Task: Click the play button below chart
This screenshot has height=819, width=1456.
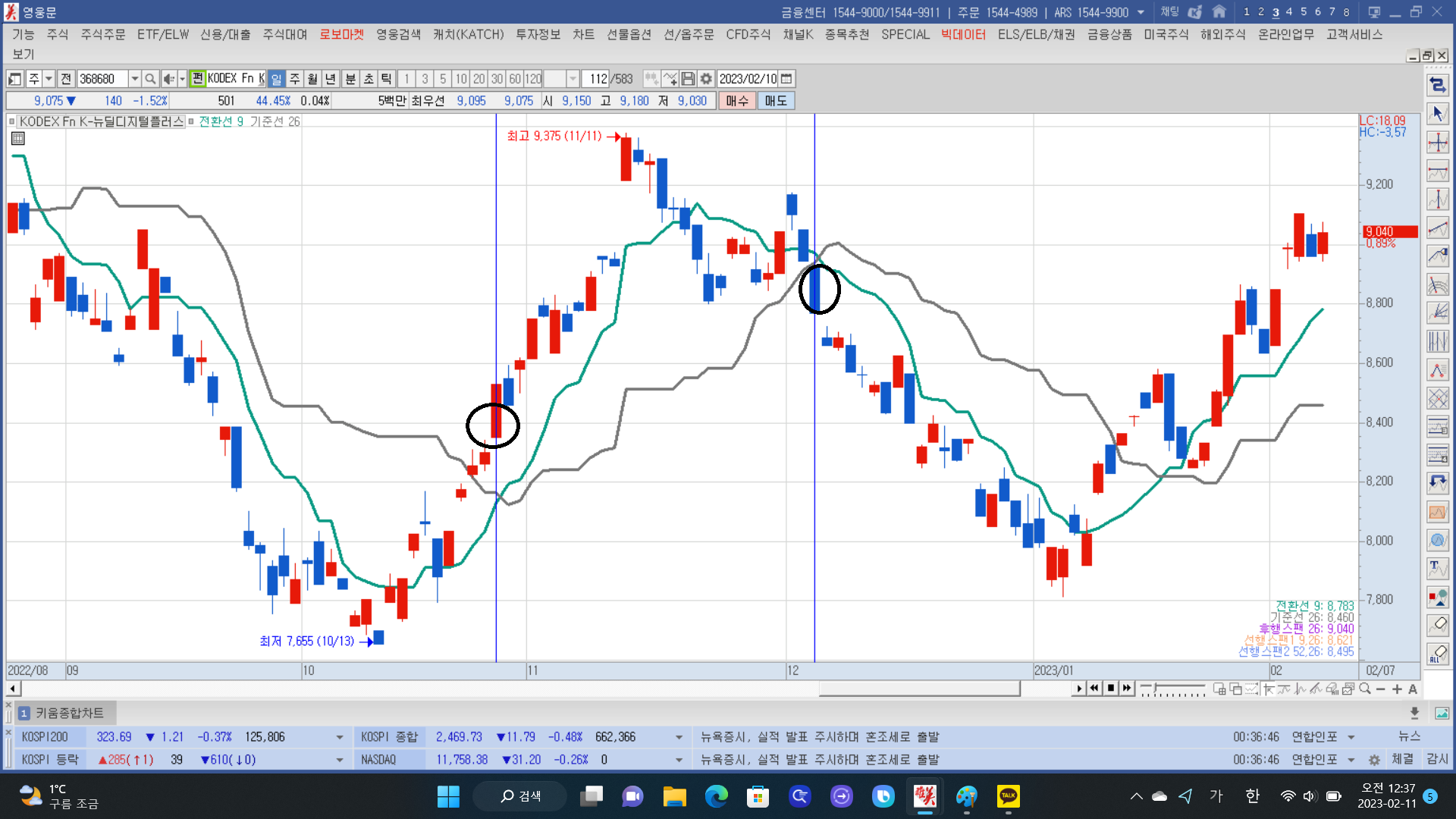Action: 1079,689
